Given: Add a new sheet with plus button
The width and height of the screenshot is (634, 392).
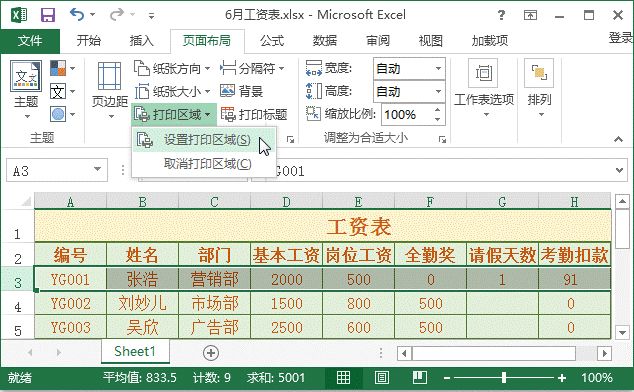Looking at the screenshot, I should [211, 353].
